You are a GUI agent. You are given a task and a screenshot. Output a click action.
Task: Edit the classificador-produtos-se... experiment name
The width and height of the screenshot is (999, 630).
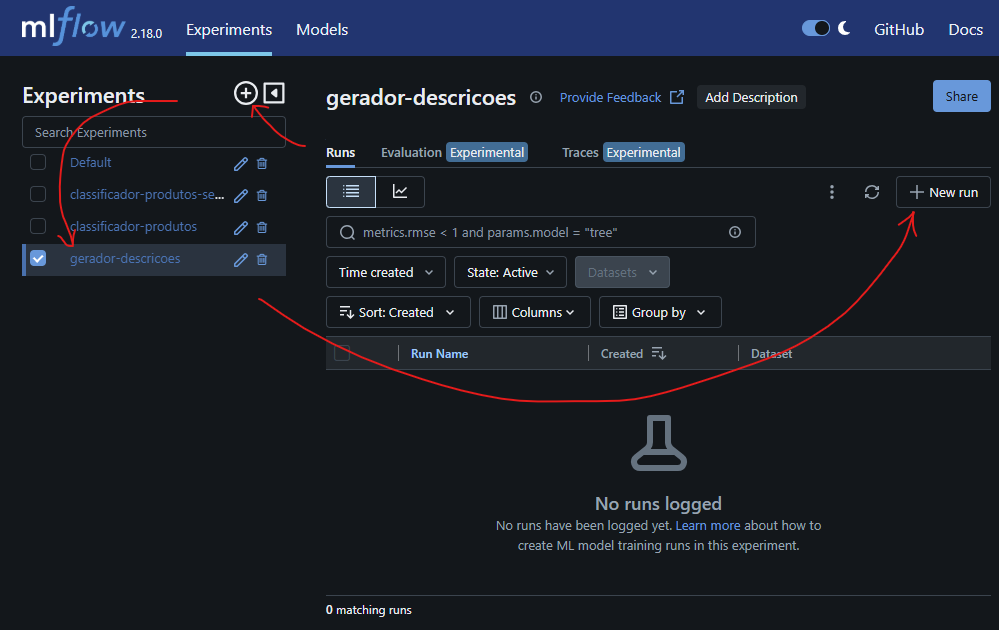(x=240, y=196)
